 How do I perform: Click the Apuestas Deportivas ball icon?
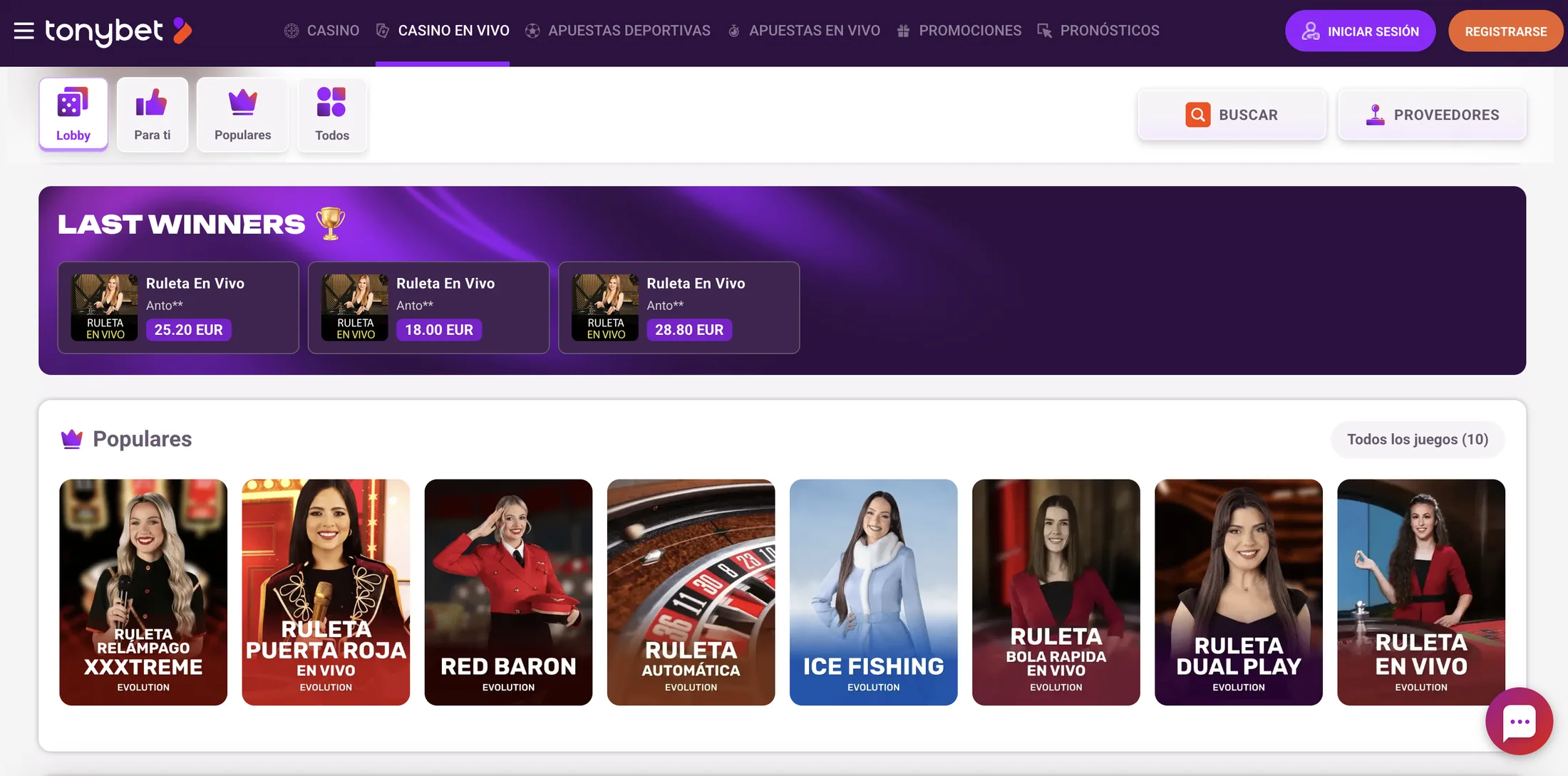[x=532, y=31]
